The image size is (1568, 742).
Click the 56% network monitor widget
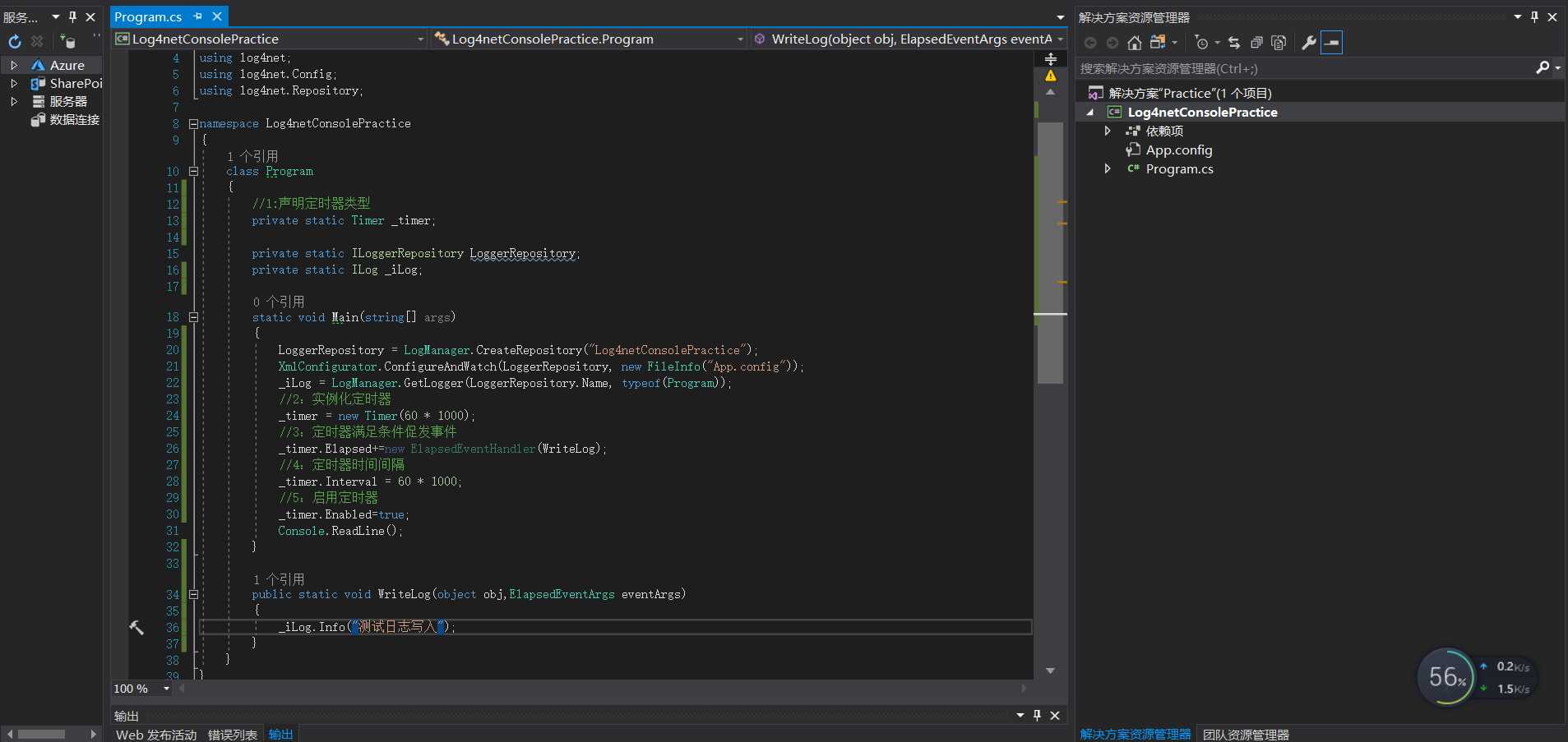[1477, 677]
